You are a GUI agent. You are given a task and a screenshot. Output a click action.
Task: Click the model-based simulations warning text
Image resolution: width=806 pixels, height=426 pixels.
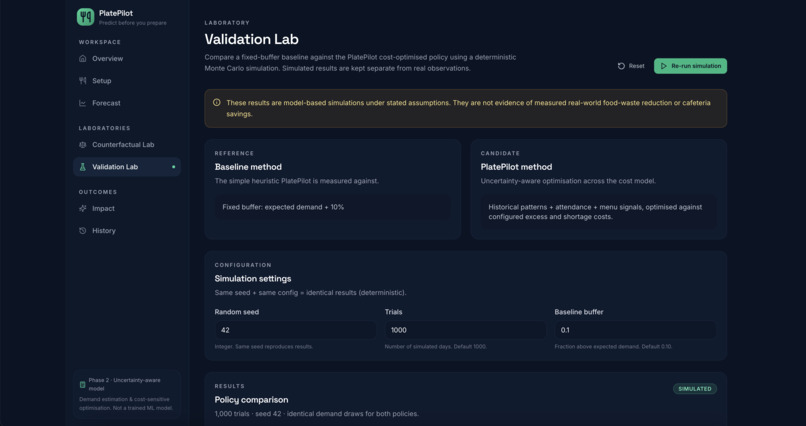point(468,108)
